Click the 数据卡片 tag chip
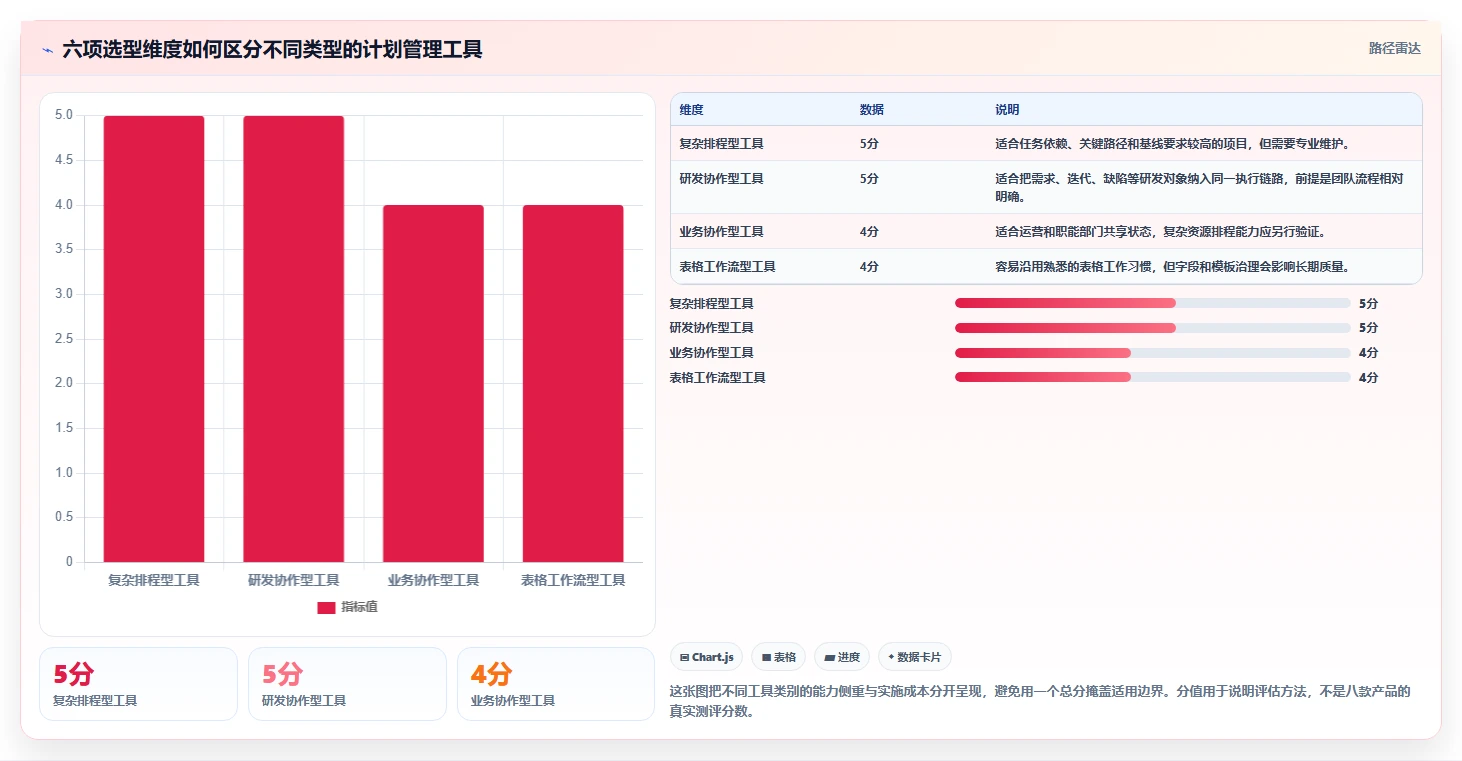The height and width of the screenshot is (761, 1462). (x=915, y=657)
